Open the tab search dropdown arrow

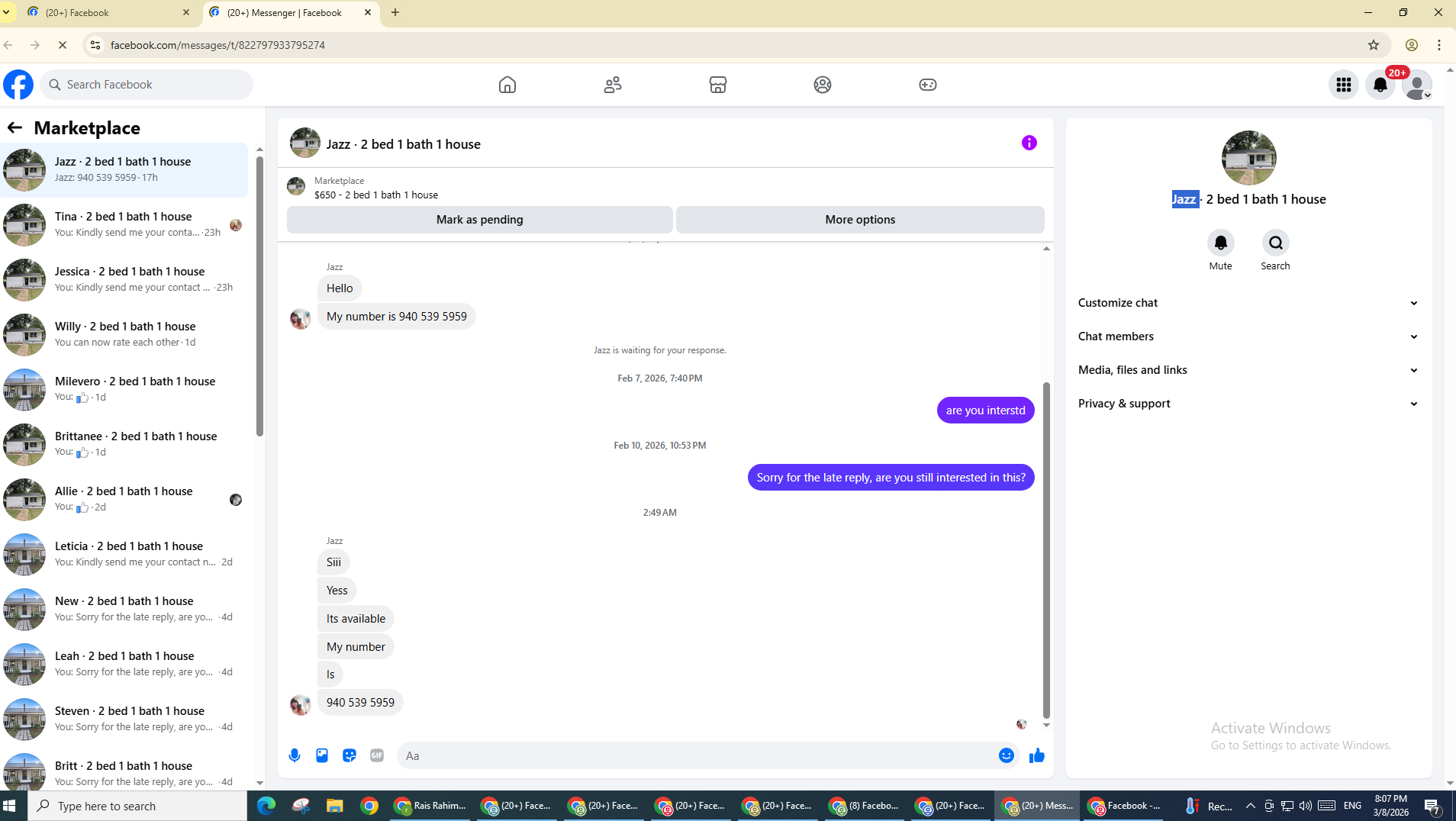pos(6,12)
